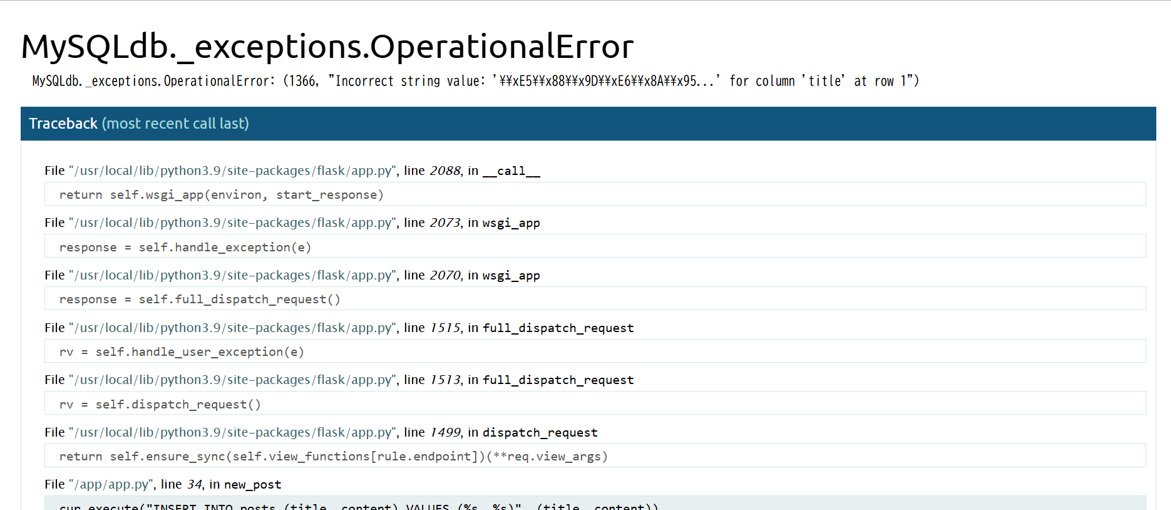Click code line 'return self.ensure_sync(self.view_functions...'
Screen dimensions: 1171x510
pos(595,455)
